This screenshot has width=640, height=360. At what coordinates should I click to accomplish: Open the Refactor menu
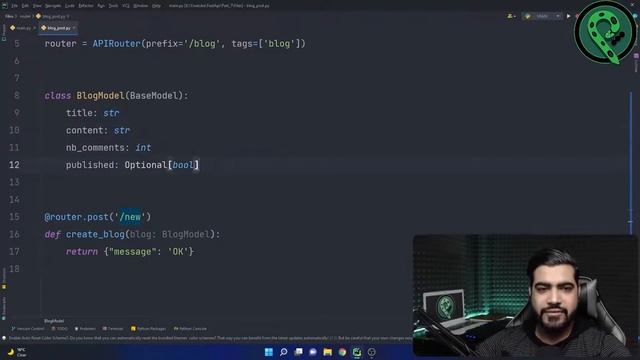tap(86, 6)
